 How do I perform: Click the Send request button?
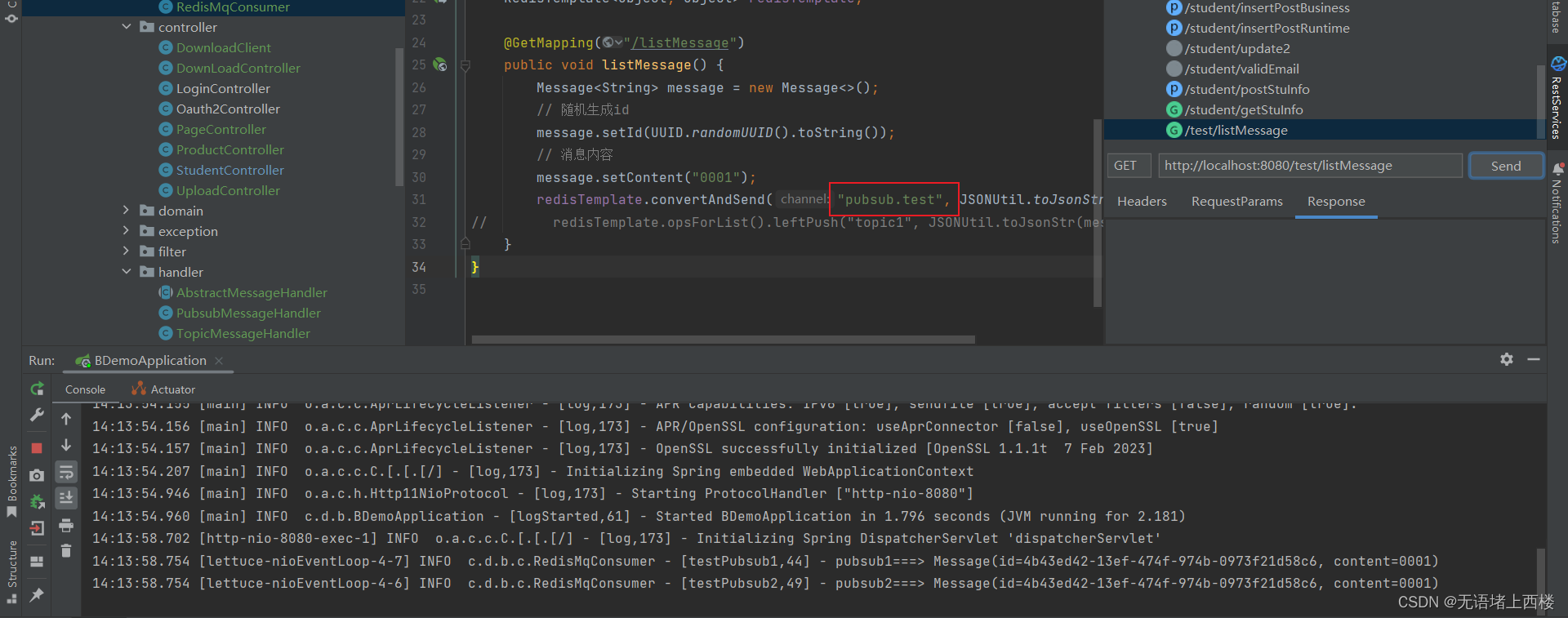point(1506,166)
